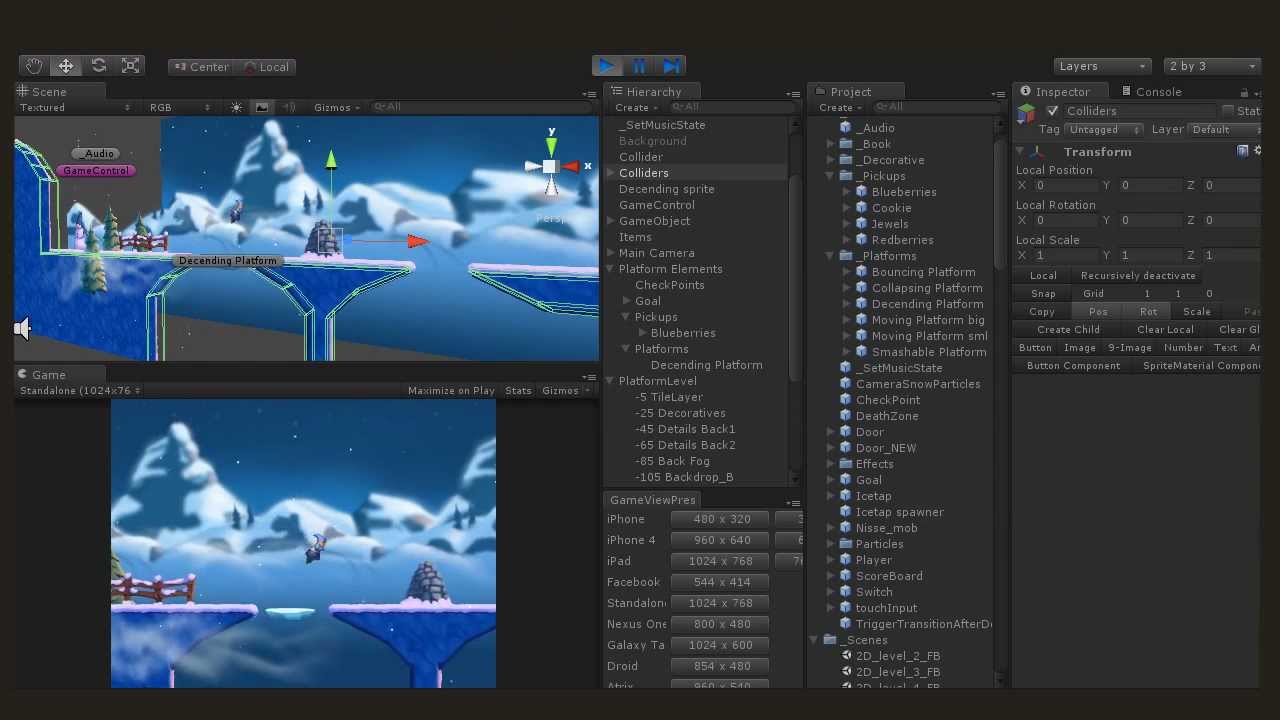Toggle scene lighting sun icon
The height and width of the screenshot is (720, 1280).
237,107
